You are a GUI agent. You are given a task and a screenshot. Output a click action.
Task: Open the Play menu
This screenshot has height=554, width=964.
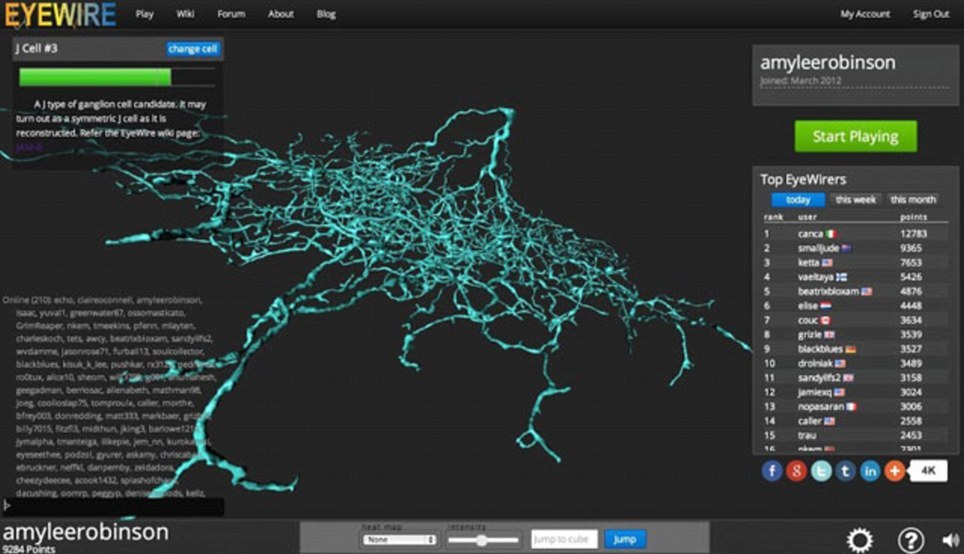[x=144, y=14]
